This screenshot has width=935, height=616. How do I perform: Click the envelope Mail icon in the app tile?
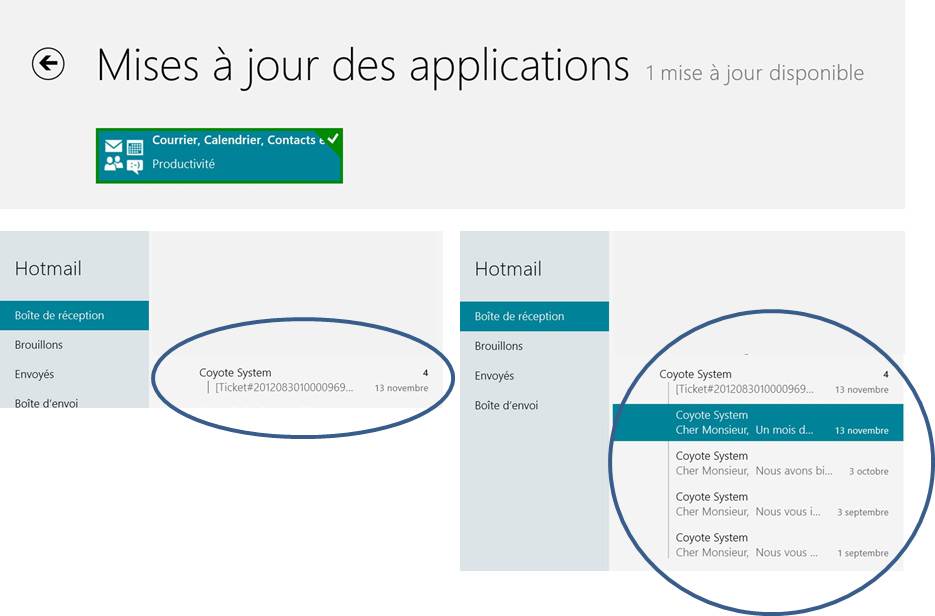[x=114, y=147]
